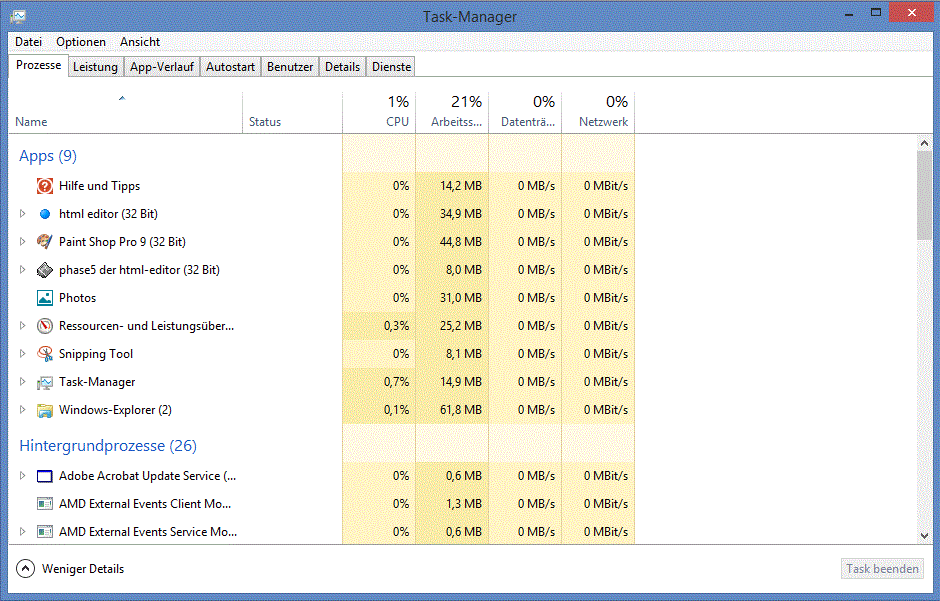The image size is (940, 601).
Task: Expand the Task-Manager process entry
Action: (x=23, y=382)
